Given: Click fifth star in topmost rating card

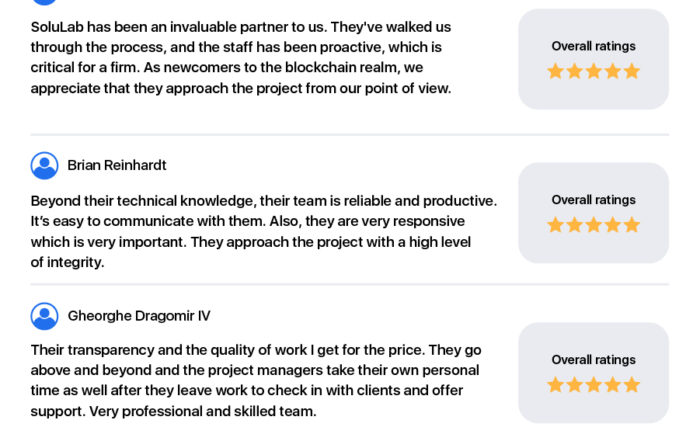Looking at the screenshot, I should [x=631, y=71].
